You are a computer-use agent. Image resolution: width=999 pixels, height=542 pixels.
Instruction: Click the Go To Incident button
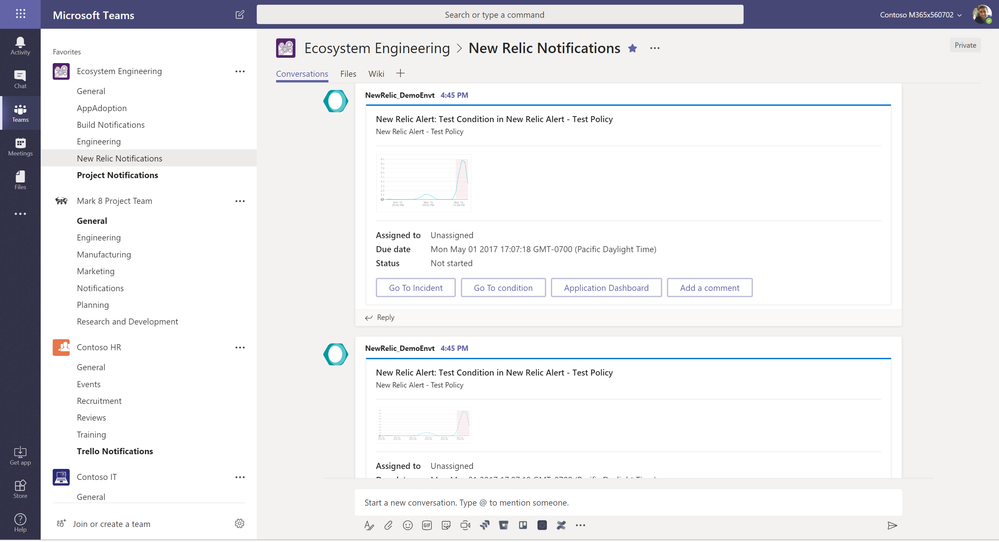(x=415, y=288)
